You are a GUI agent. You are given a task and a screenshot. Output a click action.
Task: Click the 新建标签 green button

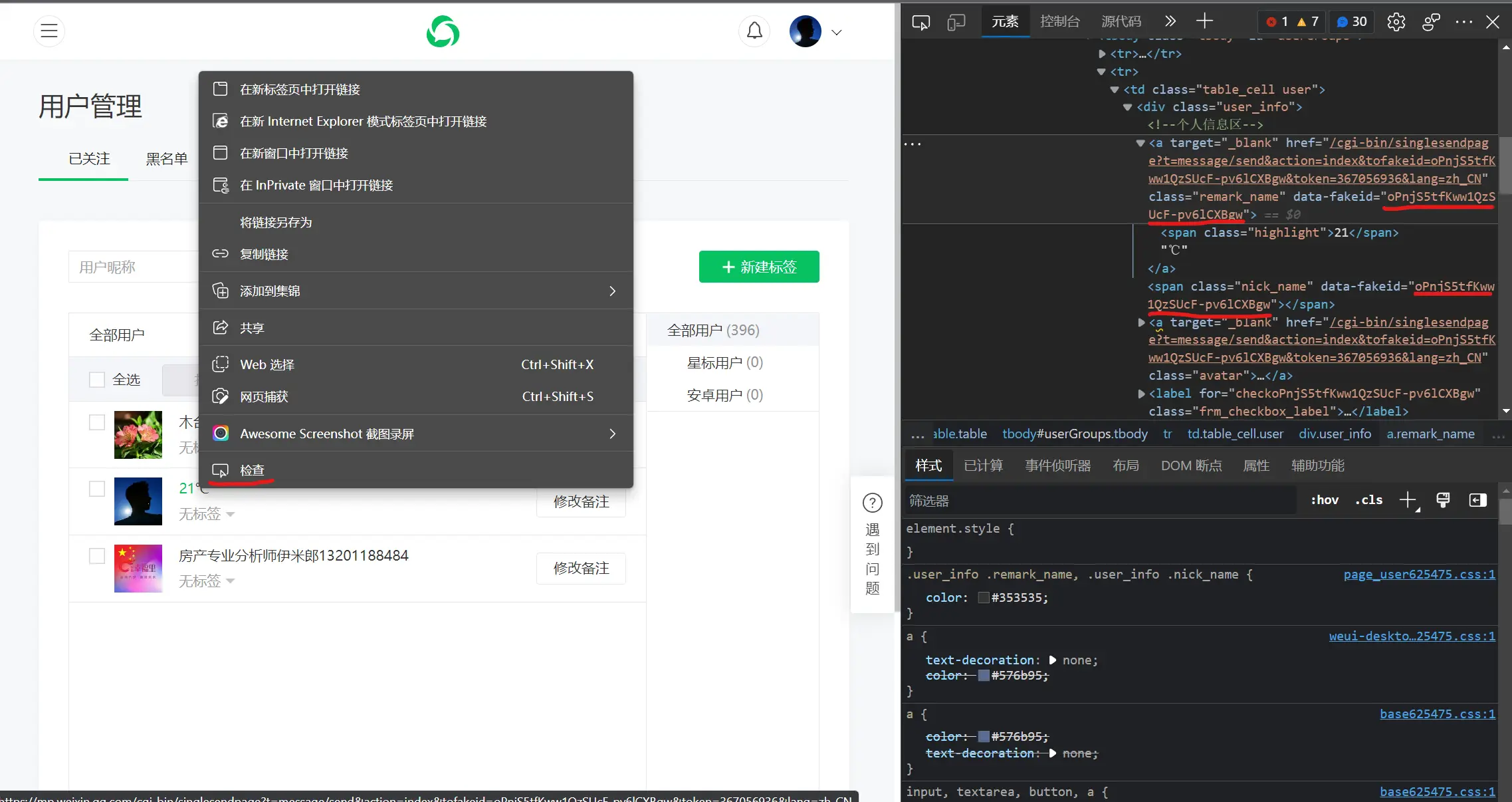coord(759,267)
